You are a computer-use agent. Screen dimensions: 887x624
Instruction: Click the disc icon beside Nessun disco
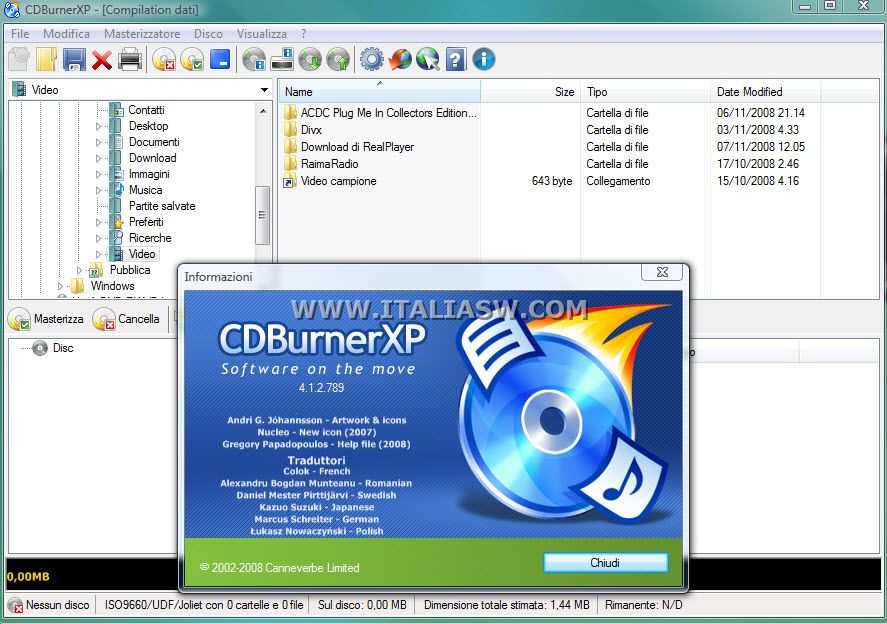pyautogui.click(x=15, y=605)
